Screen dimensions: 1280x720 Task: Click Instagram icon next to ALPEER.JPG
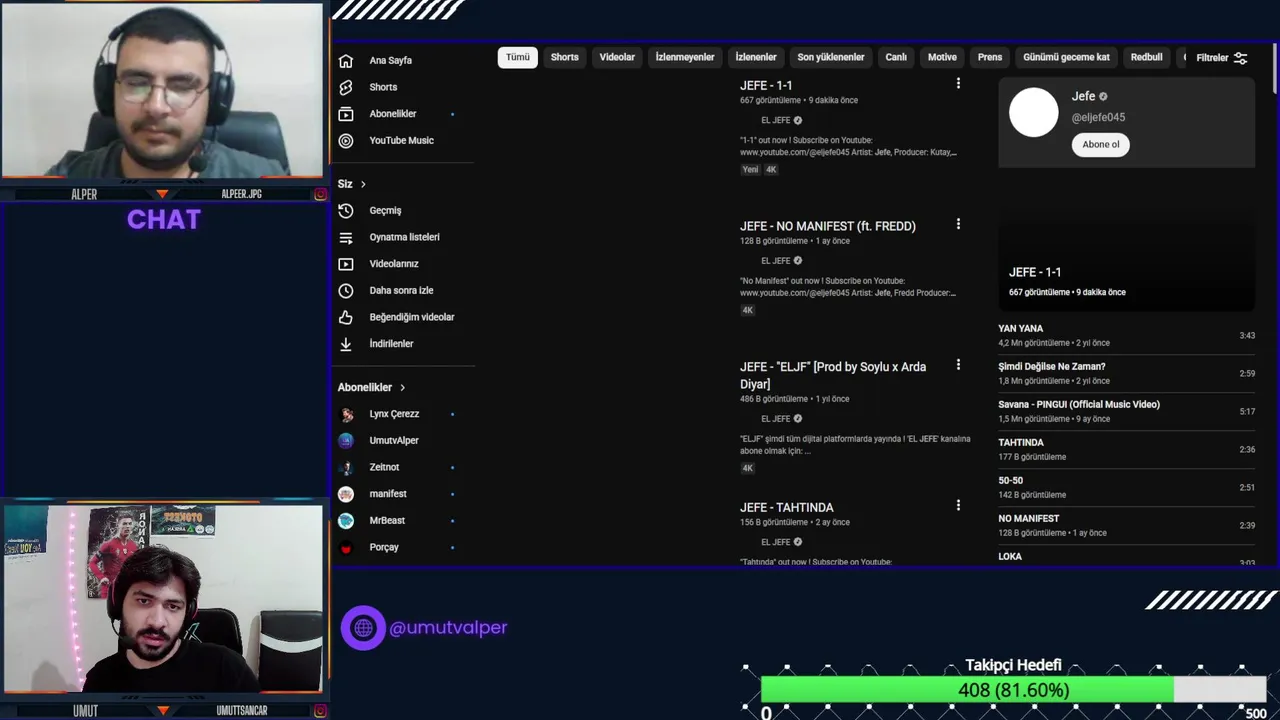(x=320, y=194)
